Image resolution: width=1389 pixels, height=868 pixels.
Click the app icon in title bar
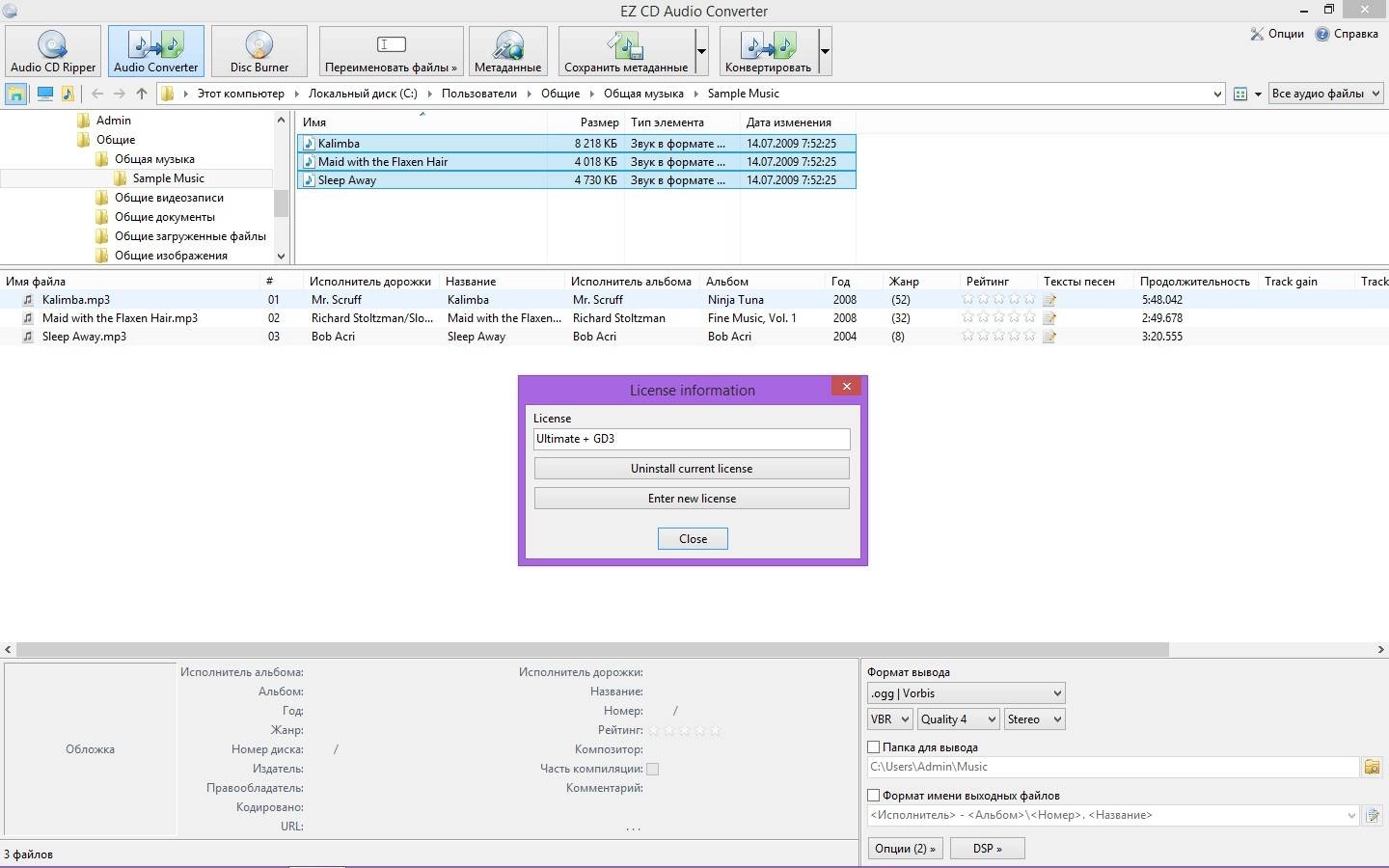10,11
